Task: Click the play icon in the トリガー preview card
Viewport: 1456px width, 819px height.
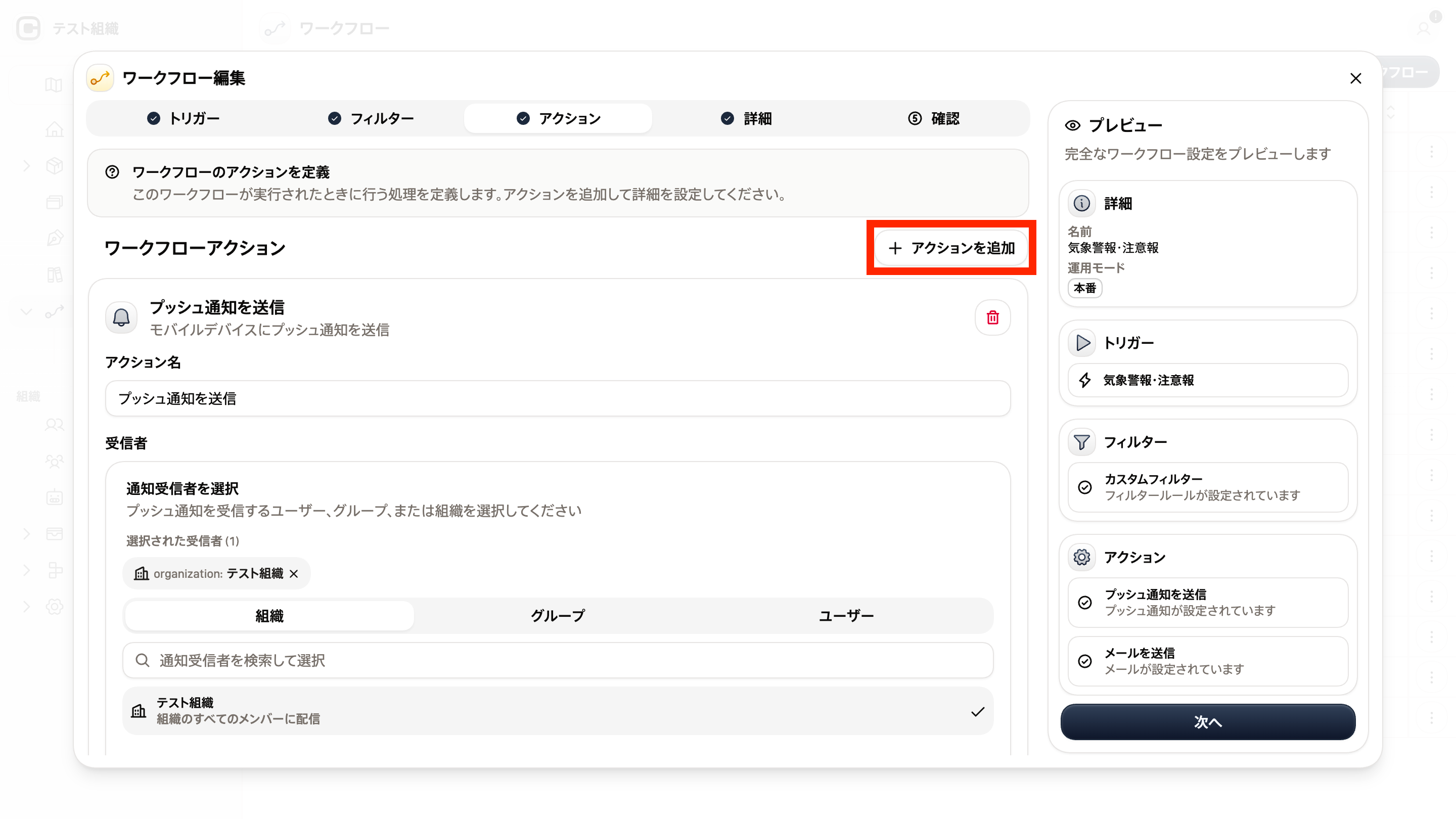Action: click(1082, 343)
